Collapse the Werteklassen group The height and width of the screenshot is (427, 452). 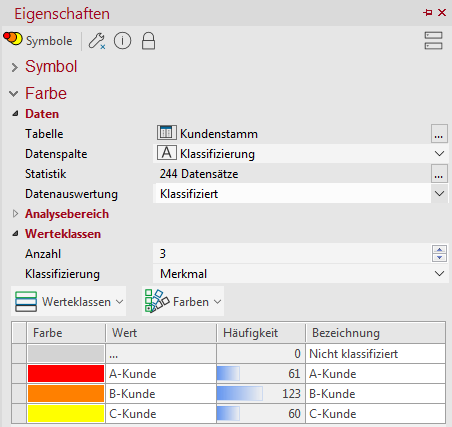click(15, 234)
